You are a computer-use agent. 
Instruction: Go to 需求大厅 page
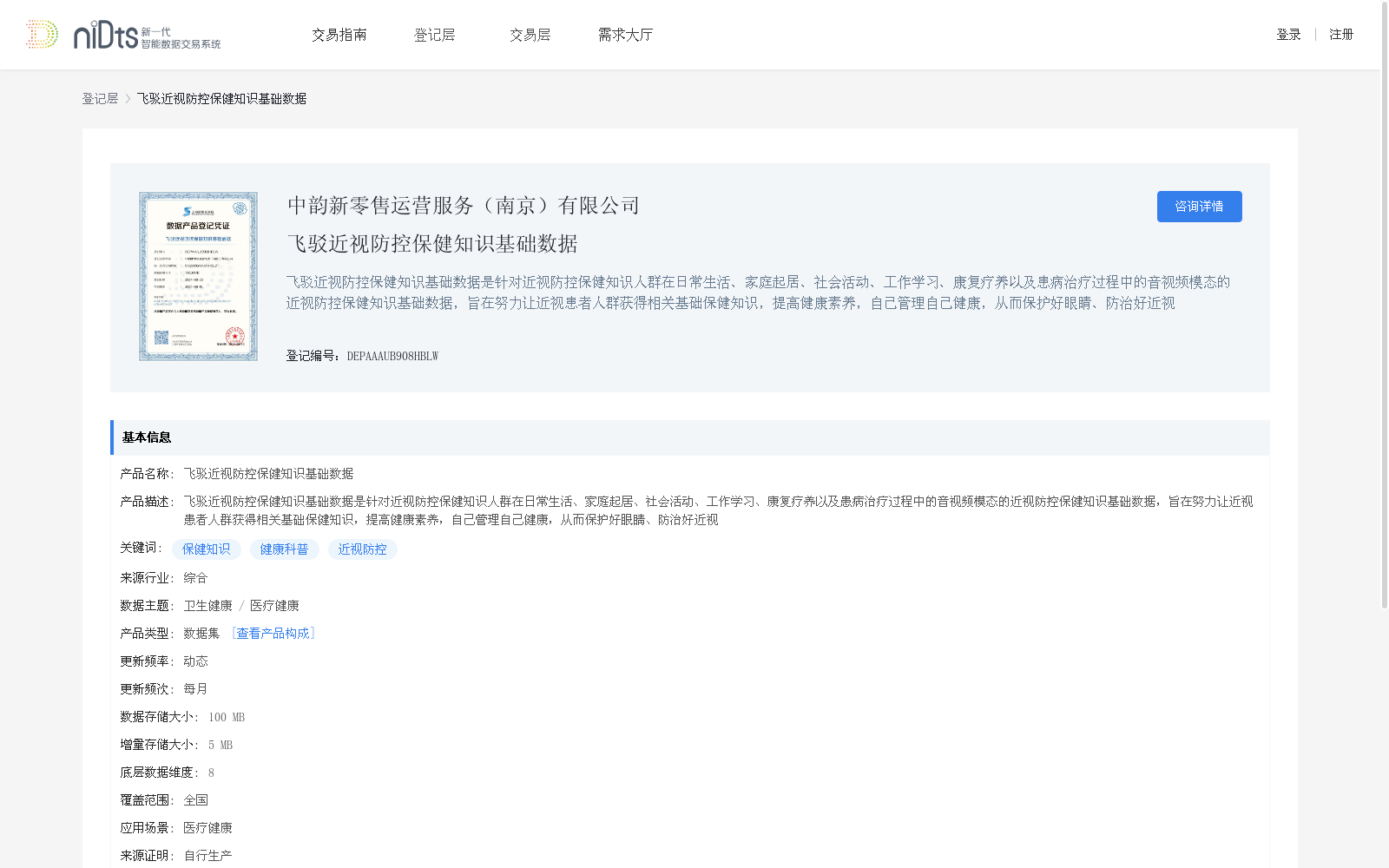(625, 35)
